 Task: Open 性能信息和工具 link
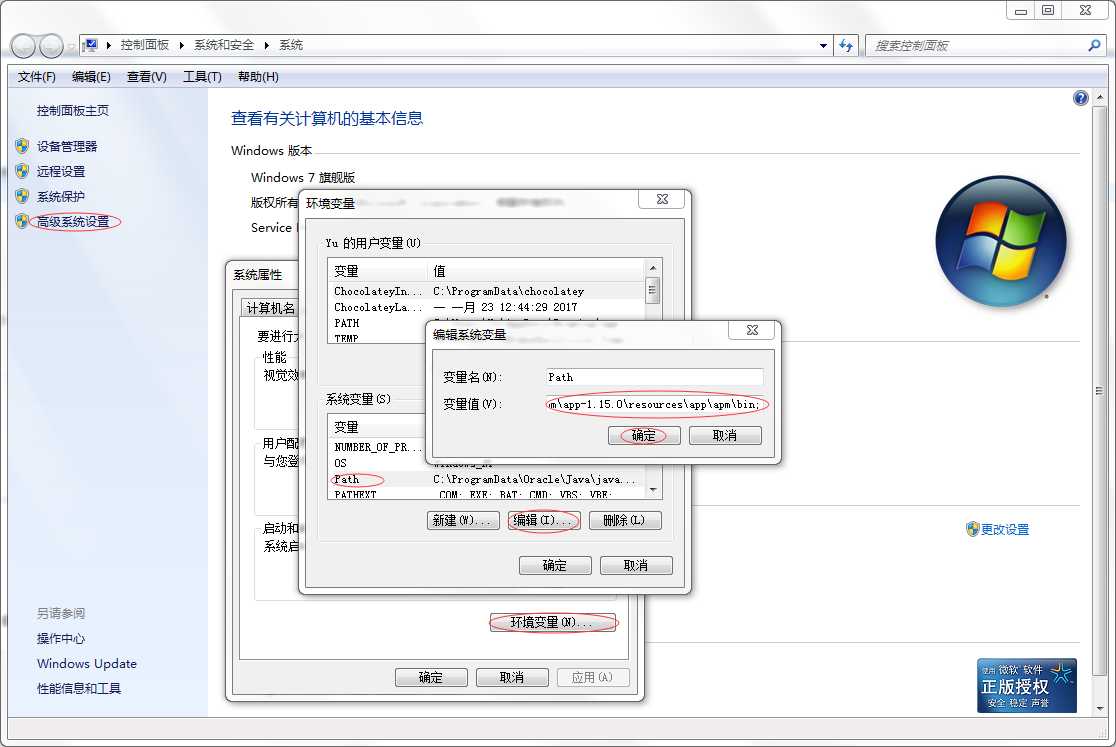coord(79,688)
